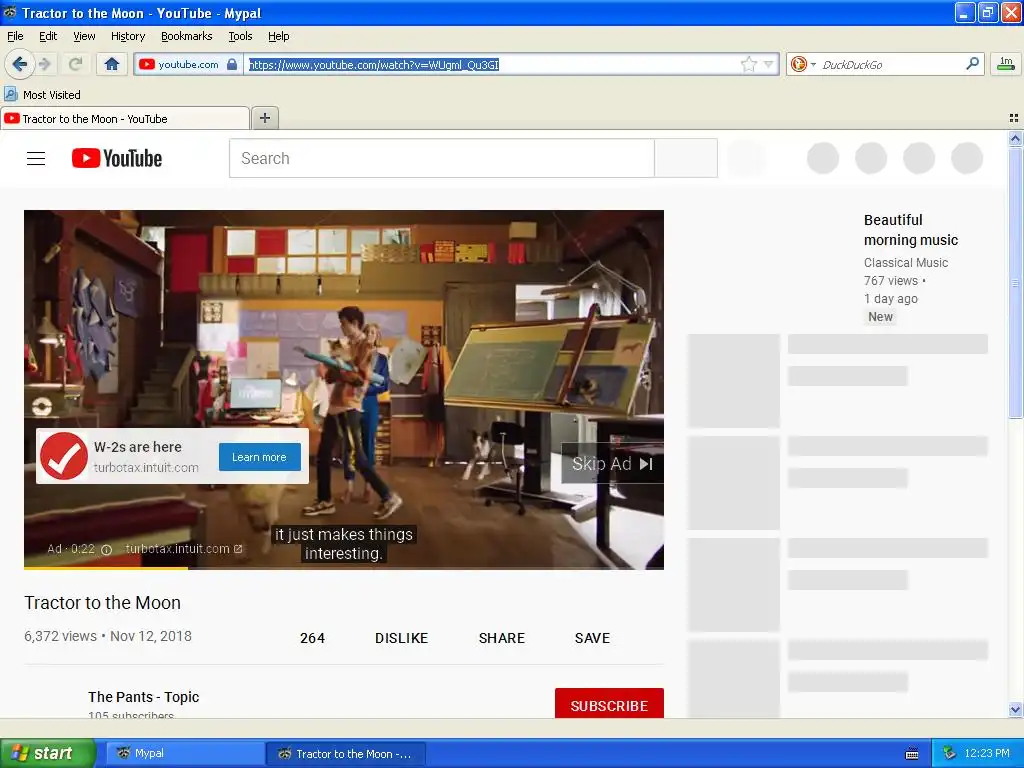The width and height of the screenshot is (1024, 768).
Task: Click the video player area
Action: tap(344, 389)
